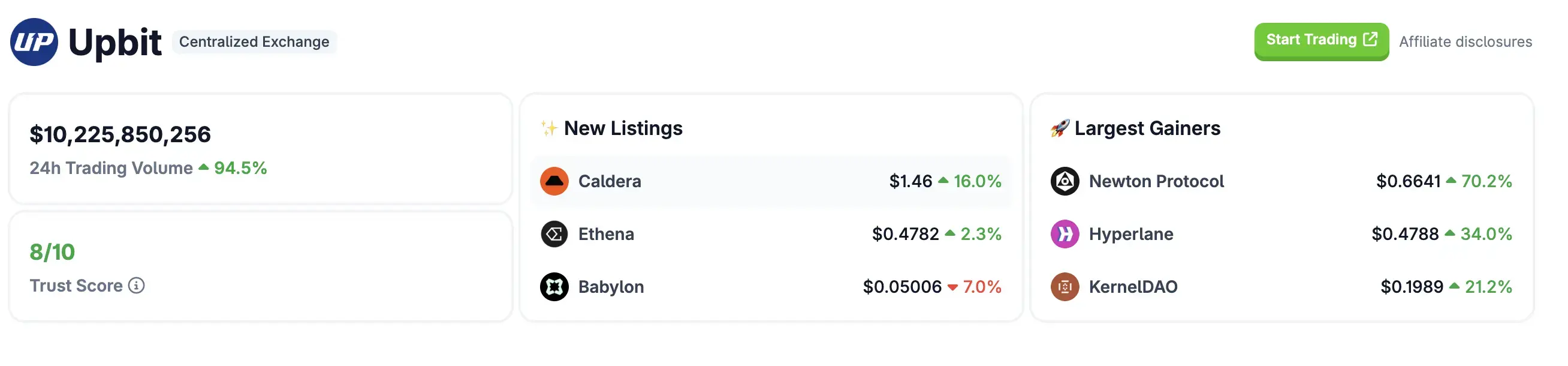Click the Upbit logo icon

click(34, 42)
